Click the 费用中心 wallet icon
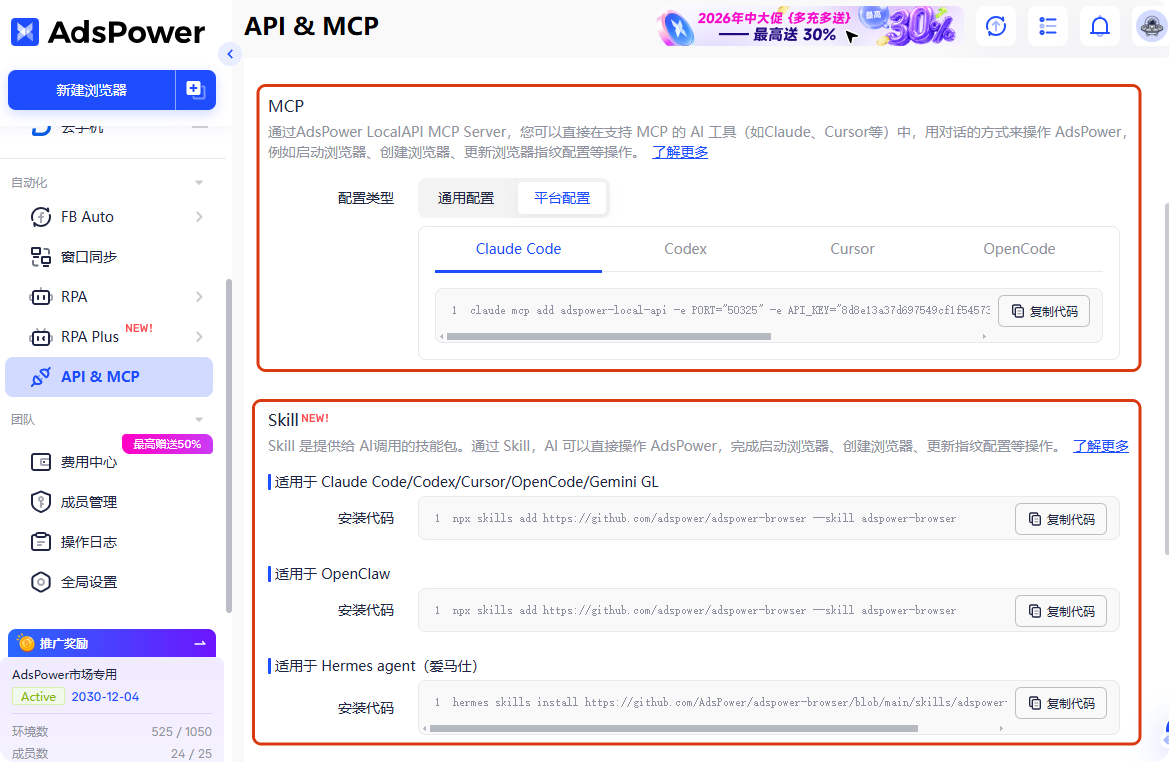The image size is (1169, 762). point(40,462)
